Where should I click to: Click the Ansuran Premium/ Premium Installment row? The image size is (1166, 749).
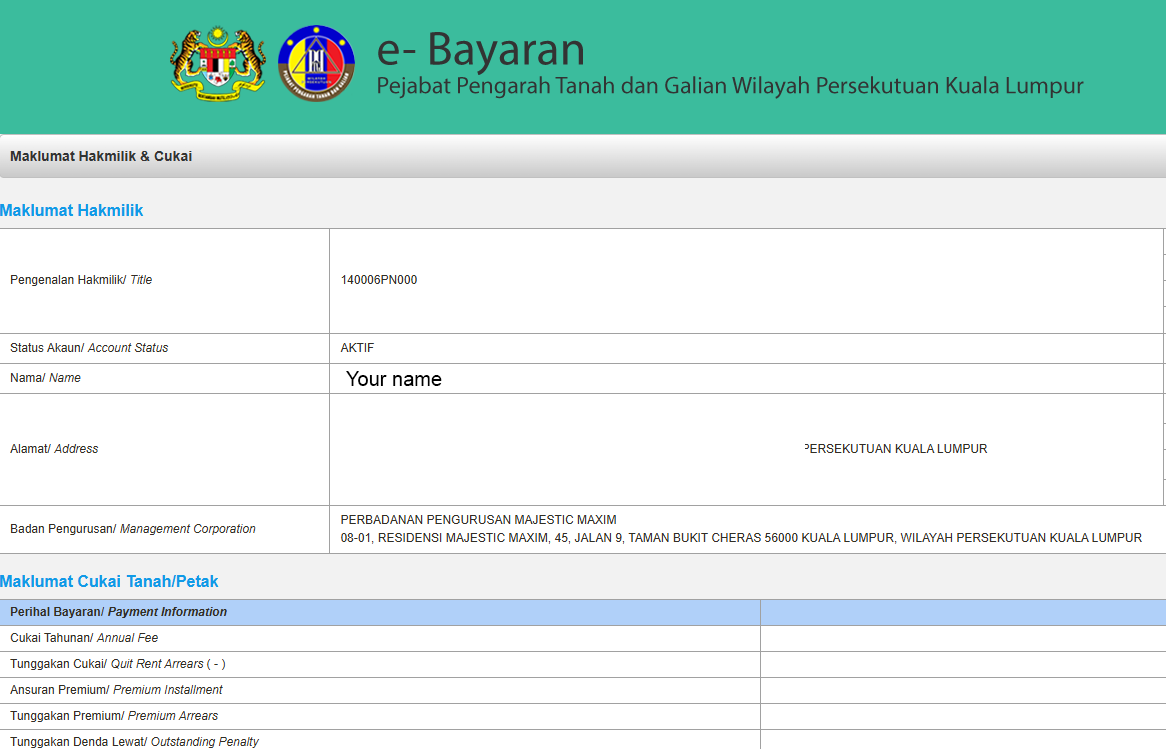click(583, 690)
